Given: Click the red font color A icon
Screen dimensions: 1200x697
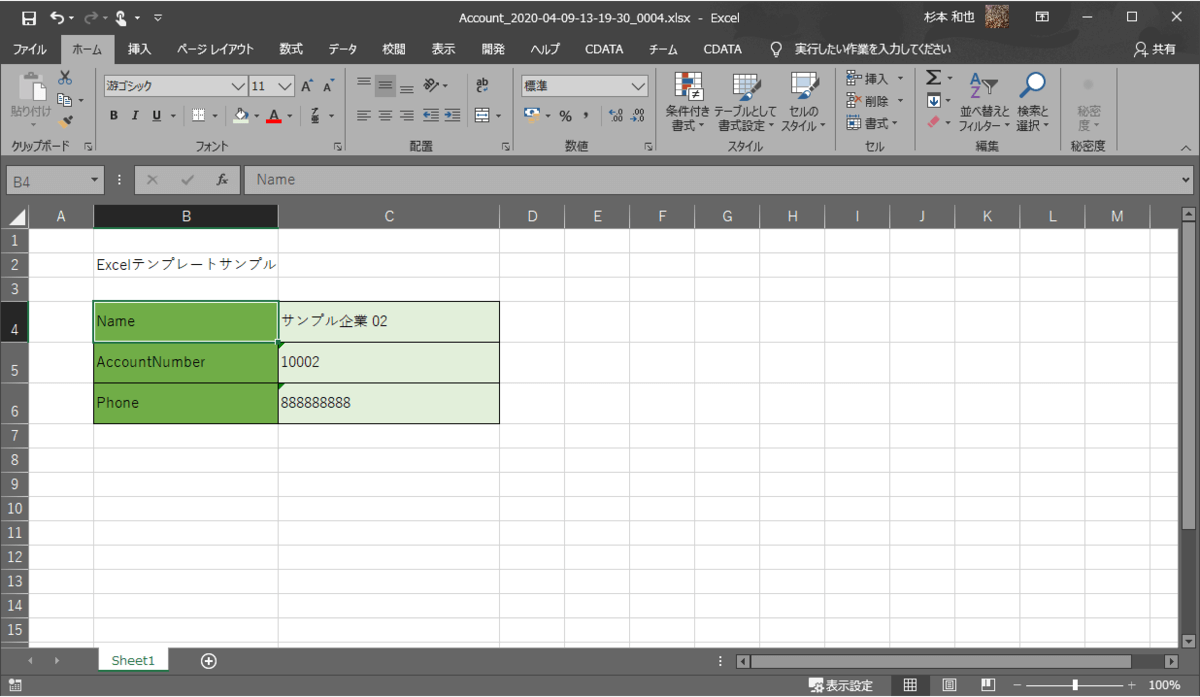Looking at the screenshot, I should click(x=274, y=116).
